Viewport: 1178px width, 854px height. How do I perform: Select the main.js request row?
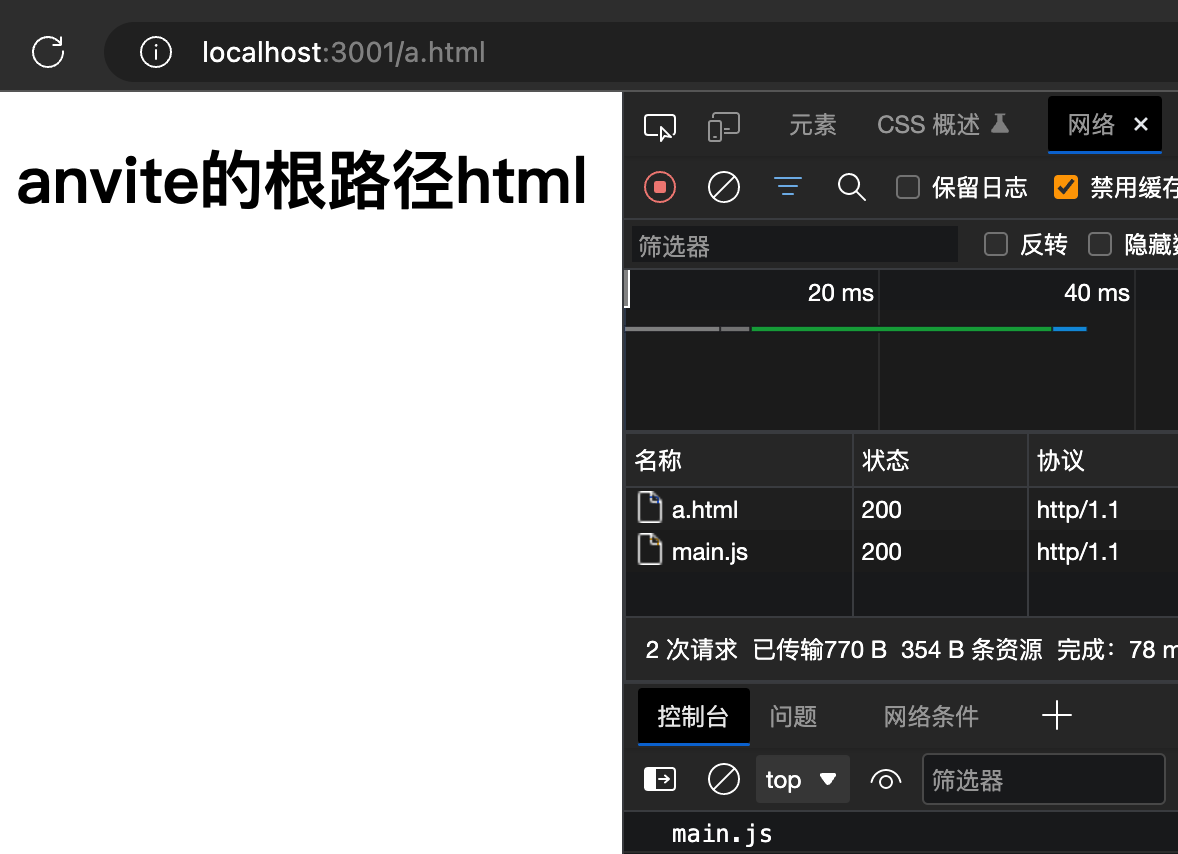click(902, 551)
